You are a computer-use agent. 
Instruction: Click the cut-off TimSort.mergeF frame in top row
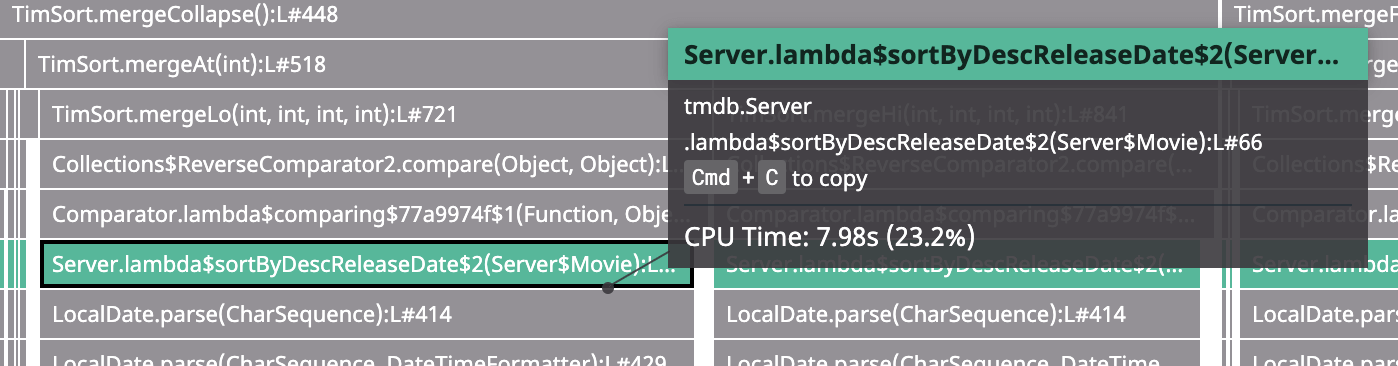click(x=1308, y=15)
